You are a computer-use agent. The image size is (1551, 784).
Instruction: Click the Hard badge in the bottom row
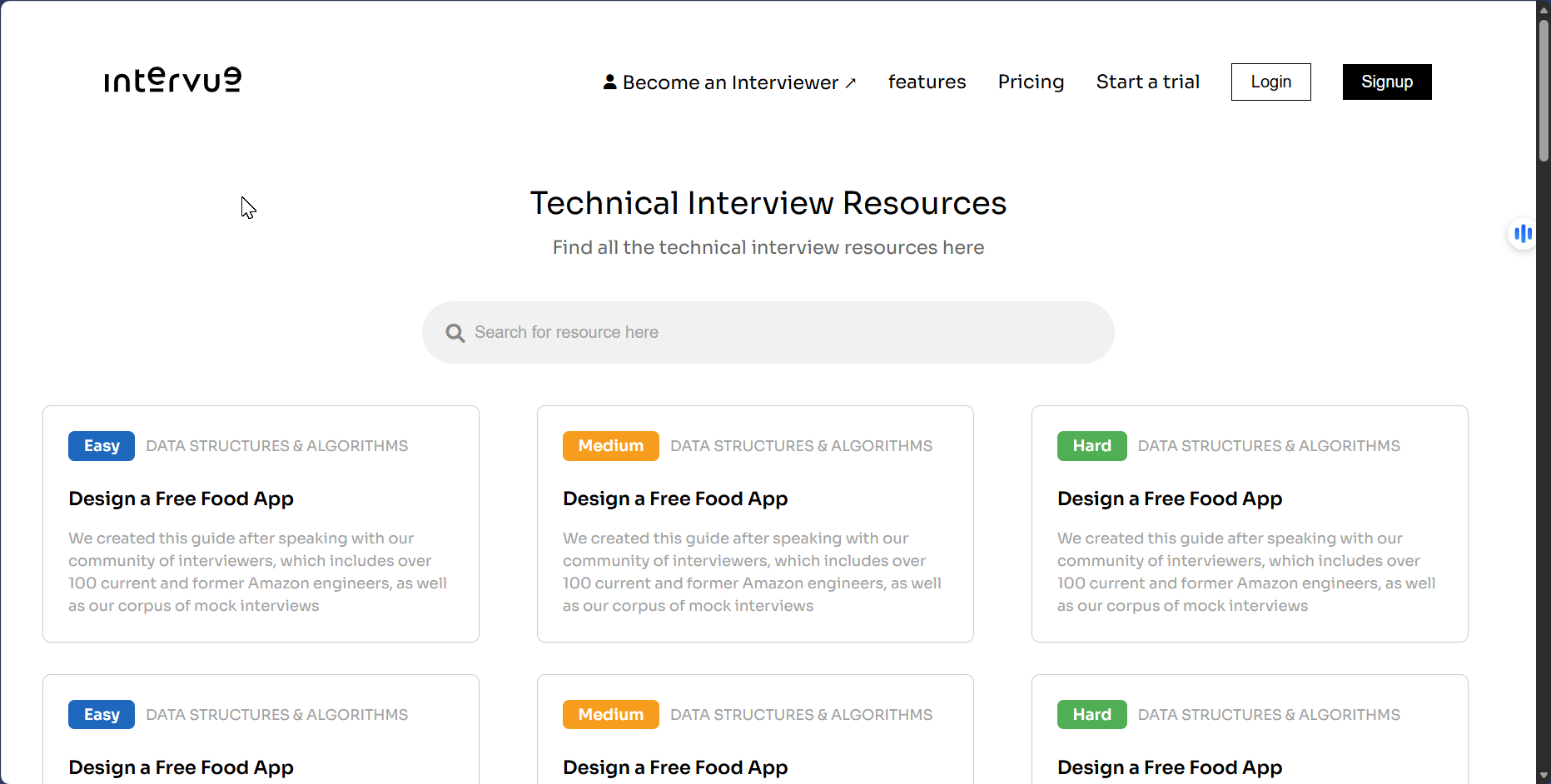[1092, 715]
